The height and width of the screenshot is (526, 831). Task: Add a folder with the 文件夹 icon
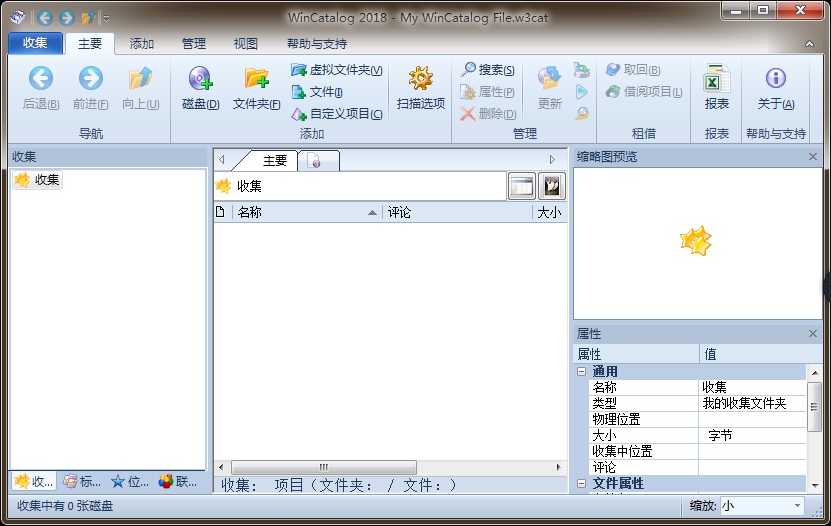257,79
